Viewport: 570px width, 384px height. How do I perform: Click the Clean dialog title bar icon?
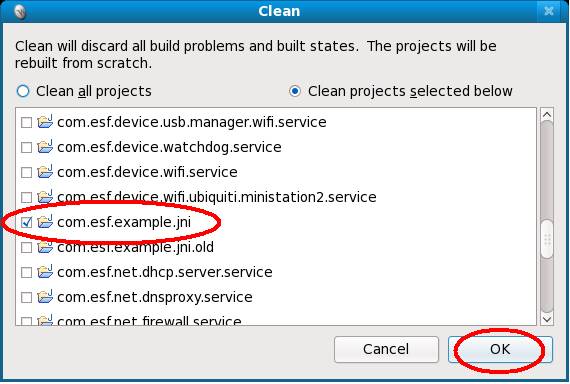pos(20,12)
